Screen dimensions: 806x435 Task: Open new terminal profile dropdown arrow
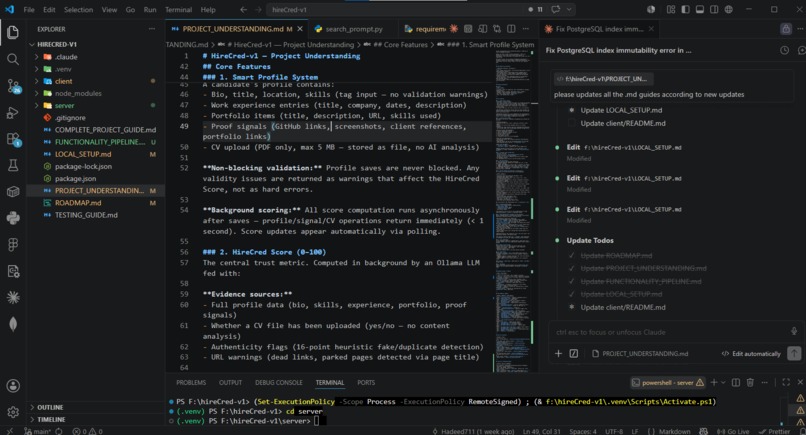point(723,382)
